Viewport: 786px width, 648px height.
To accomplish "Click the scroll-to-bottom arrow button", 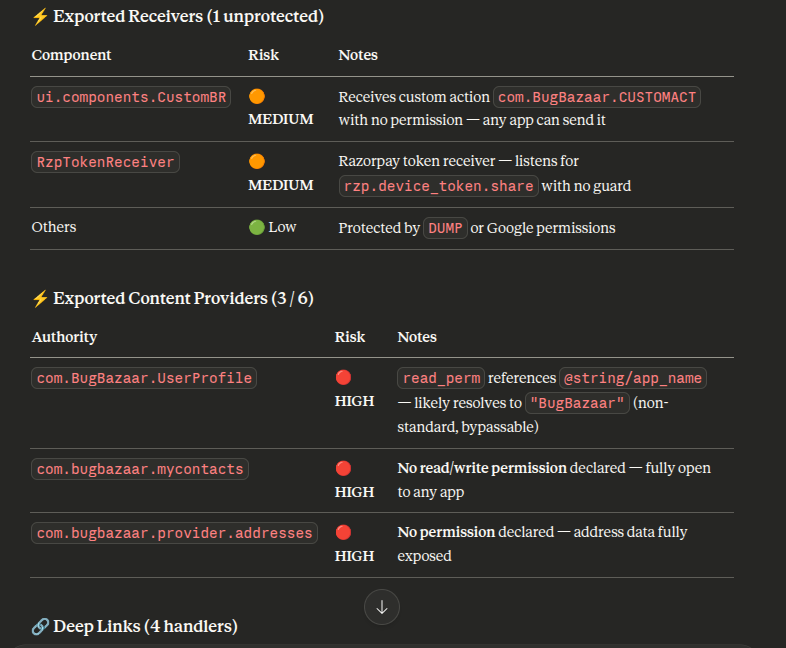I will 382,607.
